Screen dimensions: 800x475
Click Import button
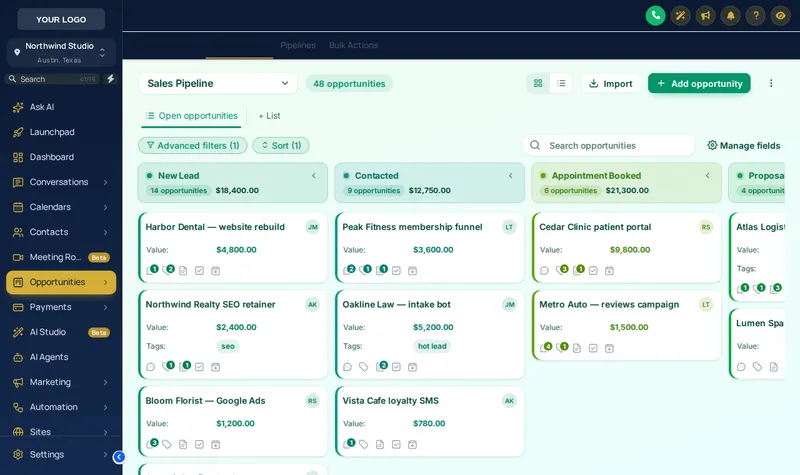click(610, 83)
